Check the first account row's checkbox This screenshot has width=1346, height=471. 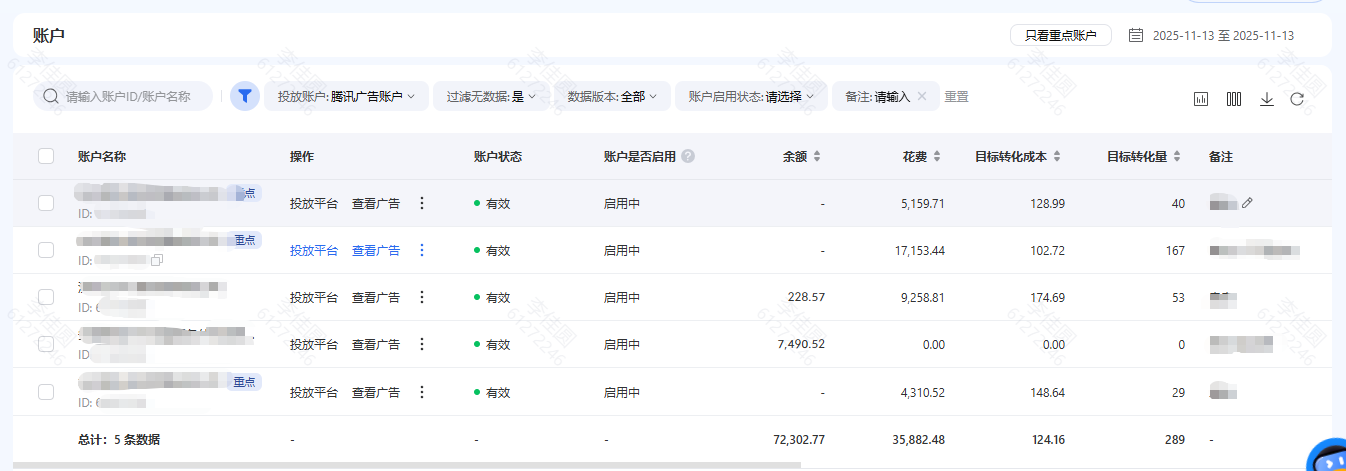(46, 203)
